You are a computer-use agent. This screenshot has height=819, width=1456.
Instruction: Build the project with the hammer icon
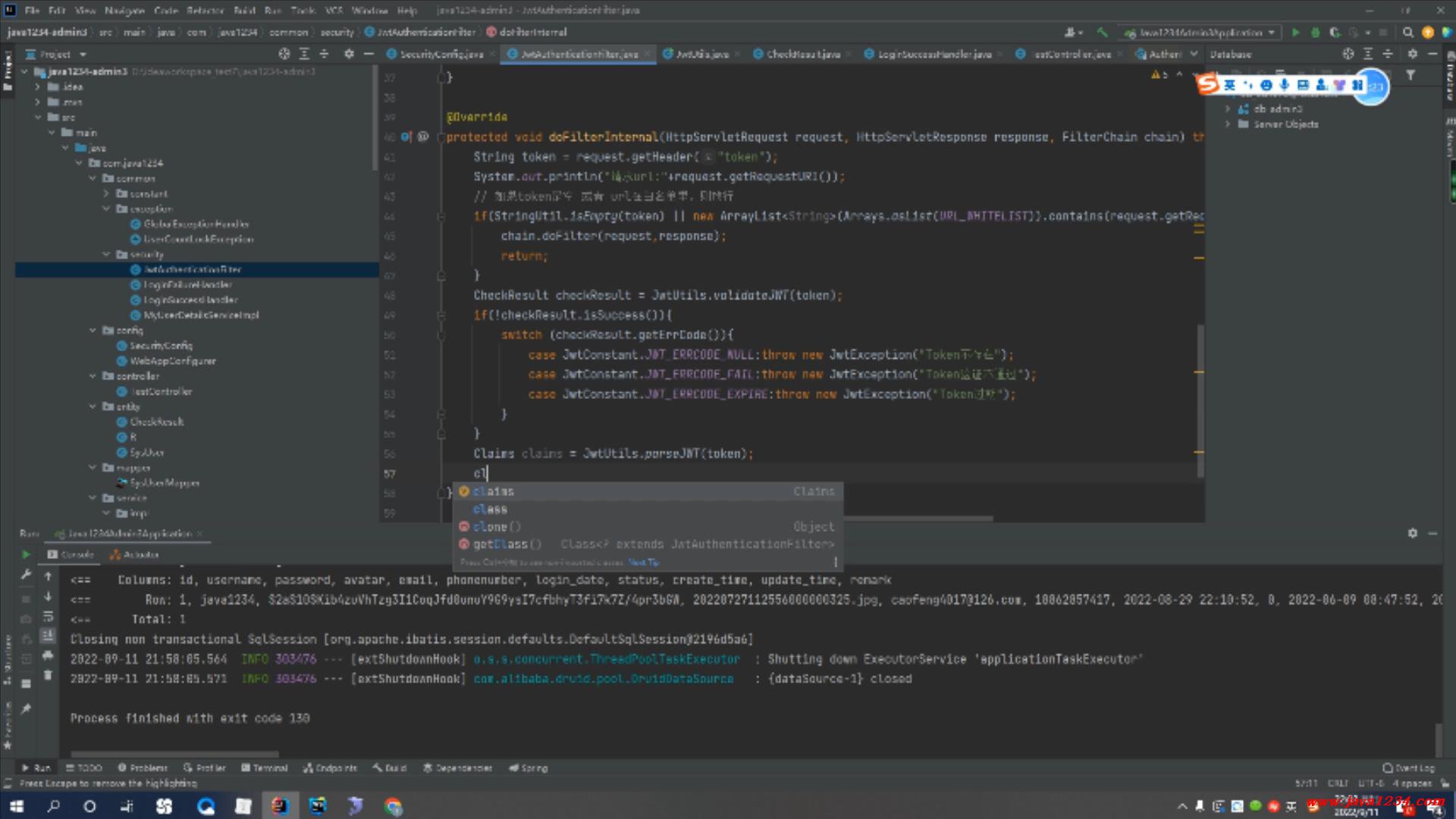point(1102,33)
